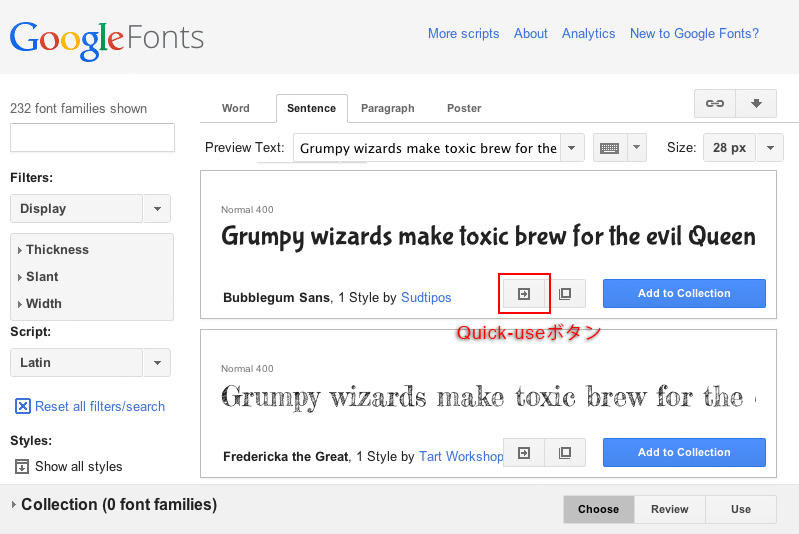The height and width of the screenshot is (534, 799).
Task: Select the Sentence tab
Action: [311, 108]
